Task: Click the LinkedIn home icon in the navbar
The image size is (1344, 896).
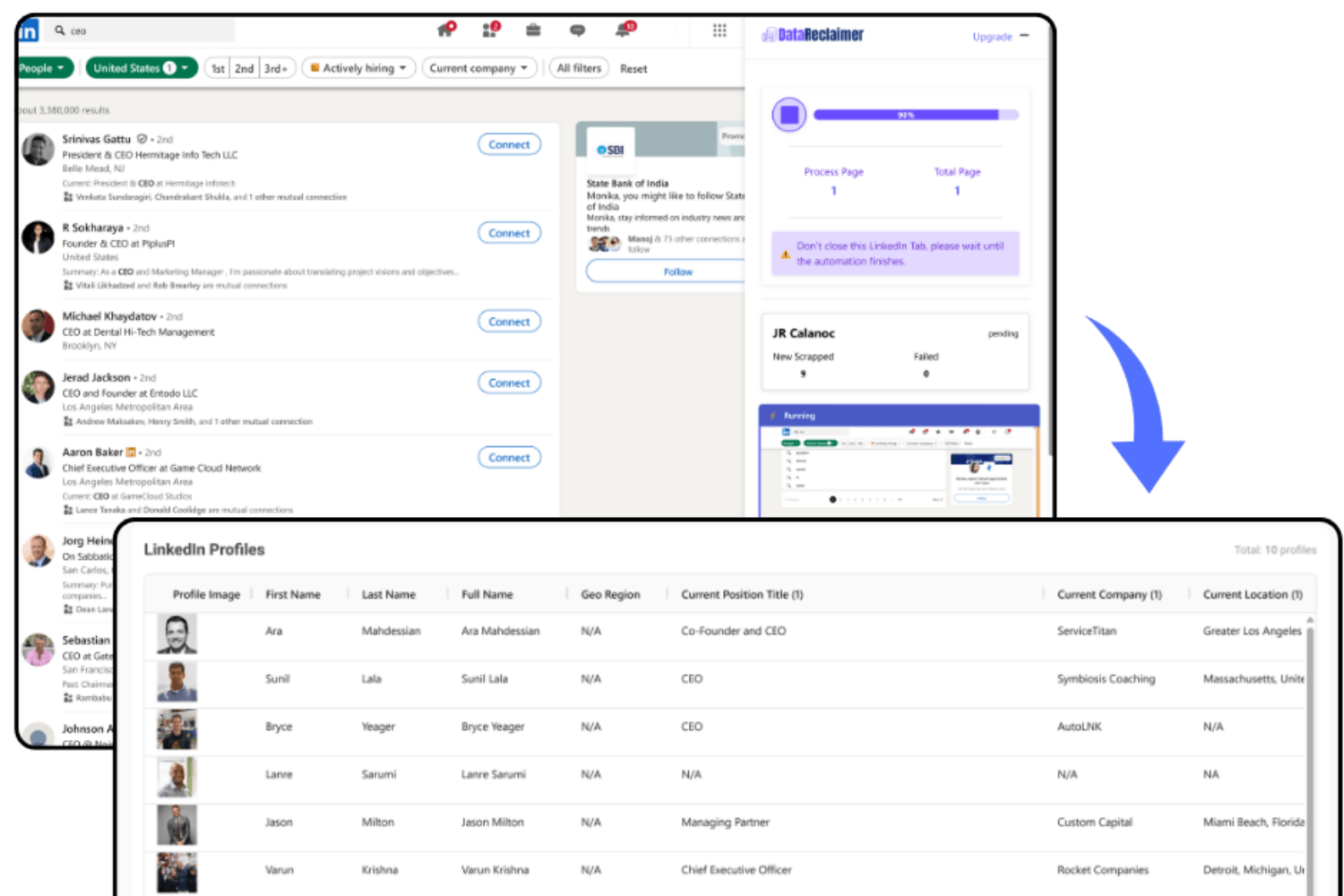Action: (29, 32)
